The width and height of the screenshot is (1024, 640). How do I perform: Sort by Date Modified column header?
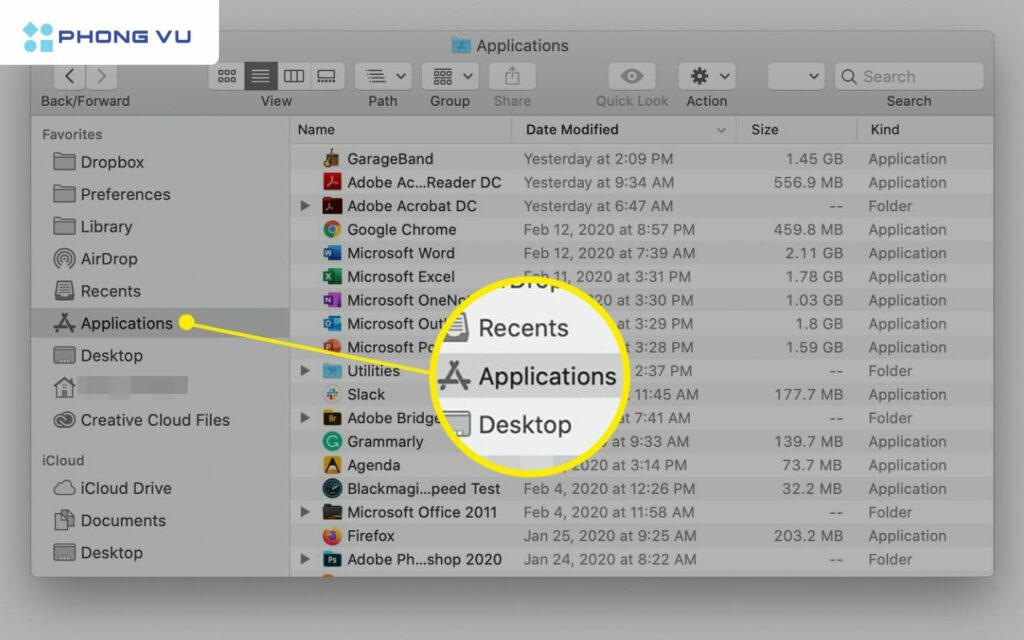click(x=572, y=129)
